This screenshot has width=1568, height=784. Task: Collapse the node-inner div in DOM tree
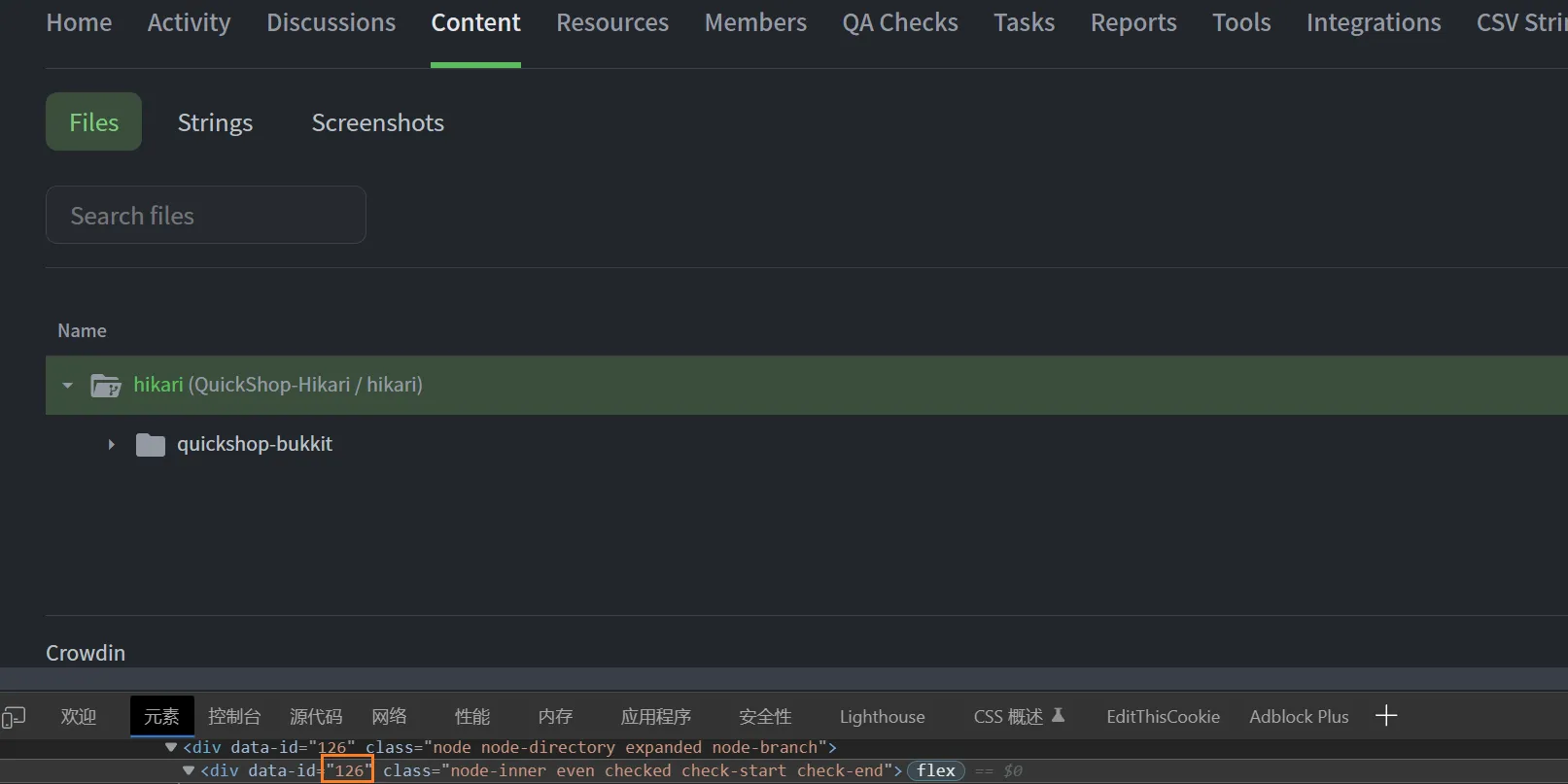[189, 770]
